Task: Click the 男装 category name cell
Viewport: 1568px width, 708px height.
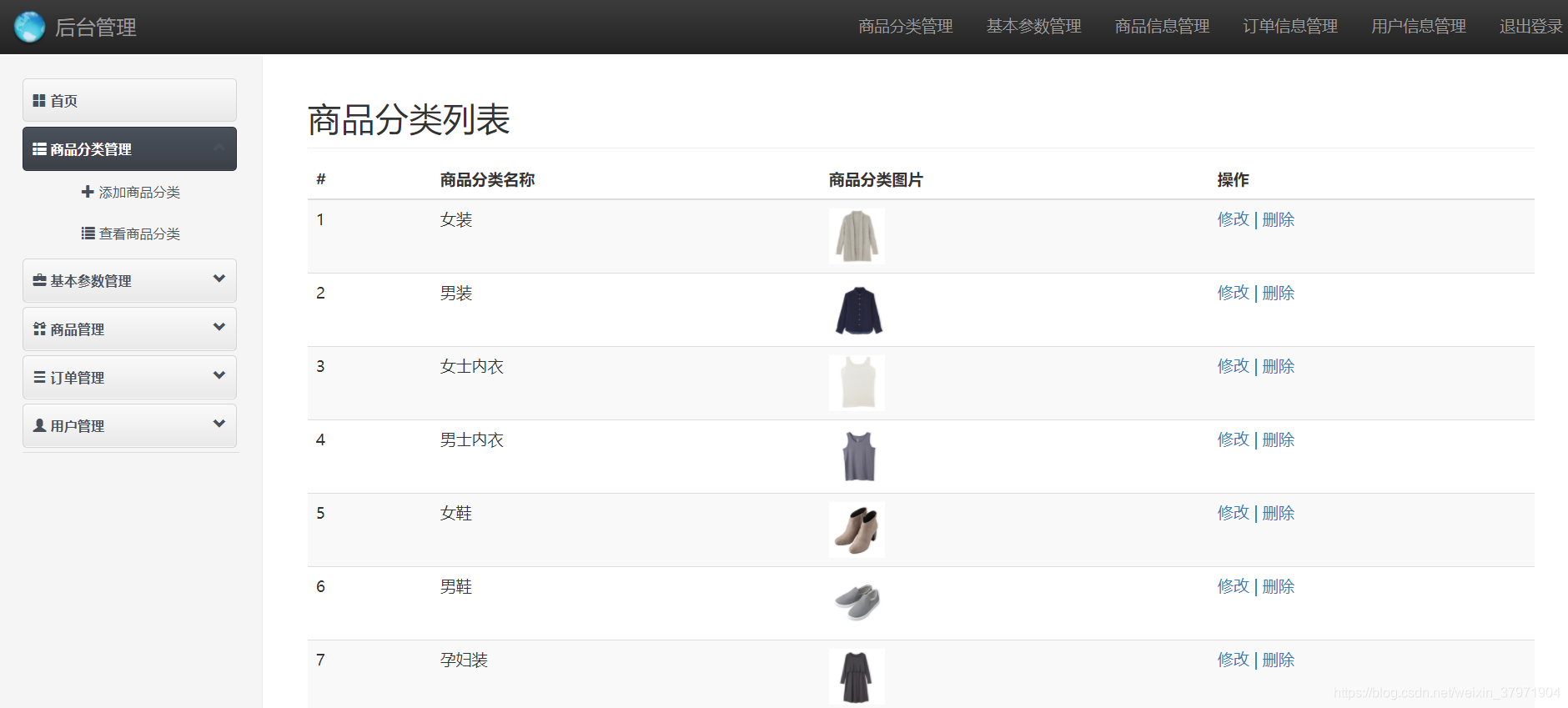Action: 456,293
